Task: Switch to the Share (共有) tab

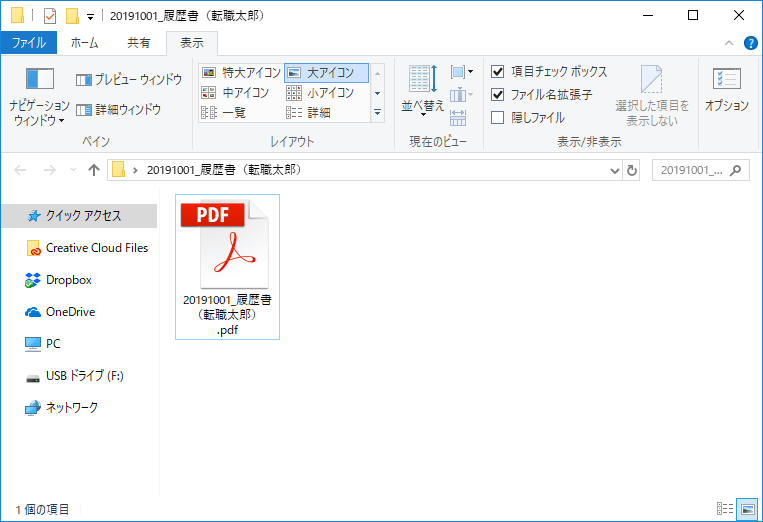Action: point(139,43)
